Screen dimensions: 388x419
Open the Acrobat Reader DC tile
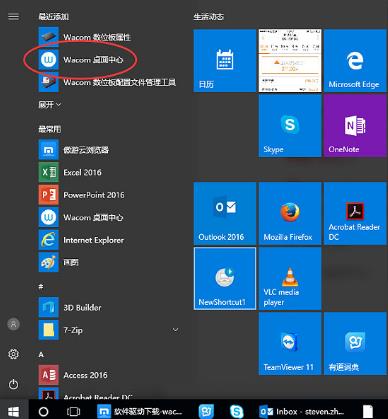point(355,213)
